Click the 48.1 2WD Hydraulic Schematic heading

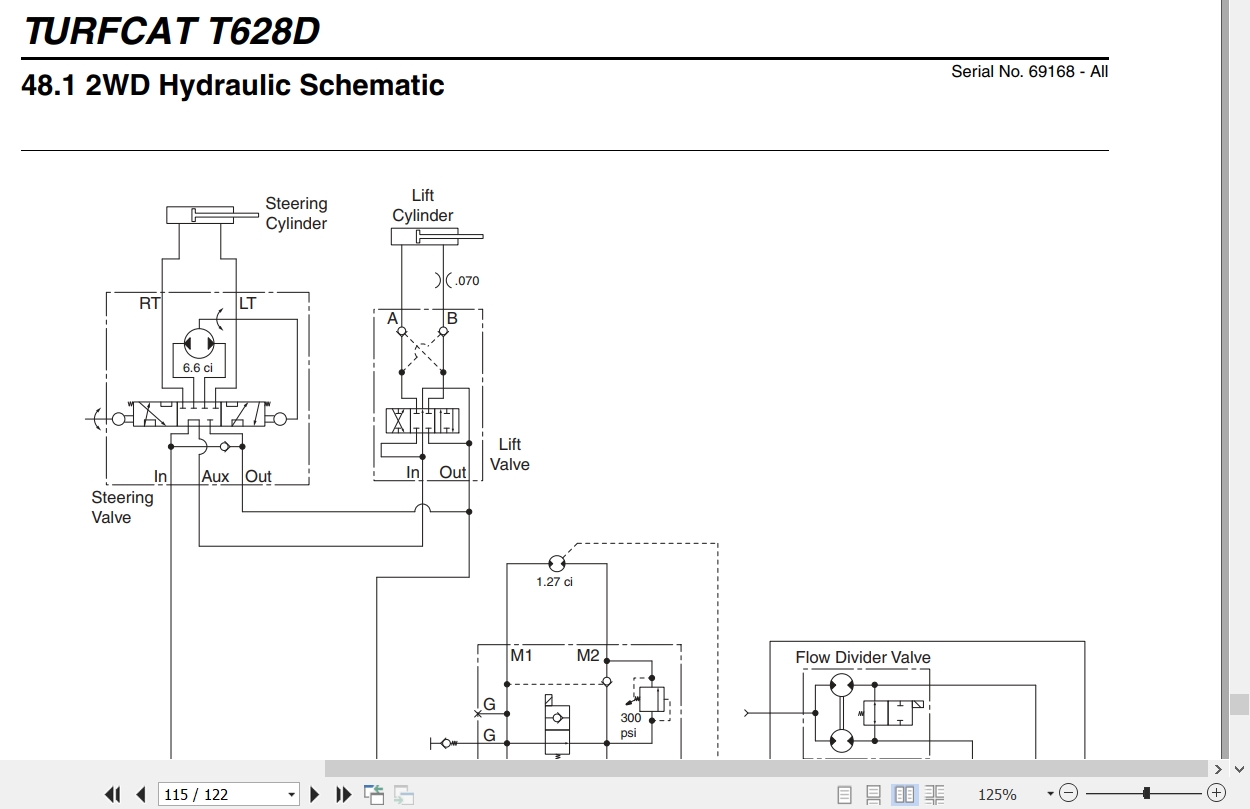(x=233, y=86)
